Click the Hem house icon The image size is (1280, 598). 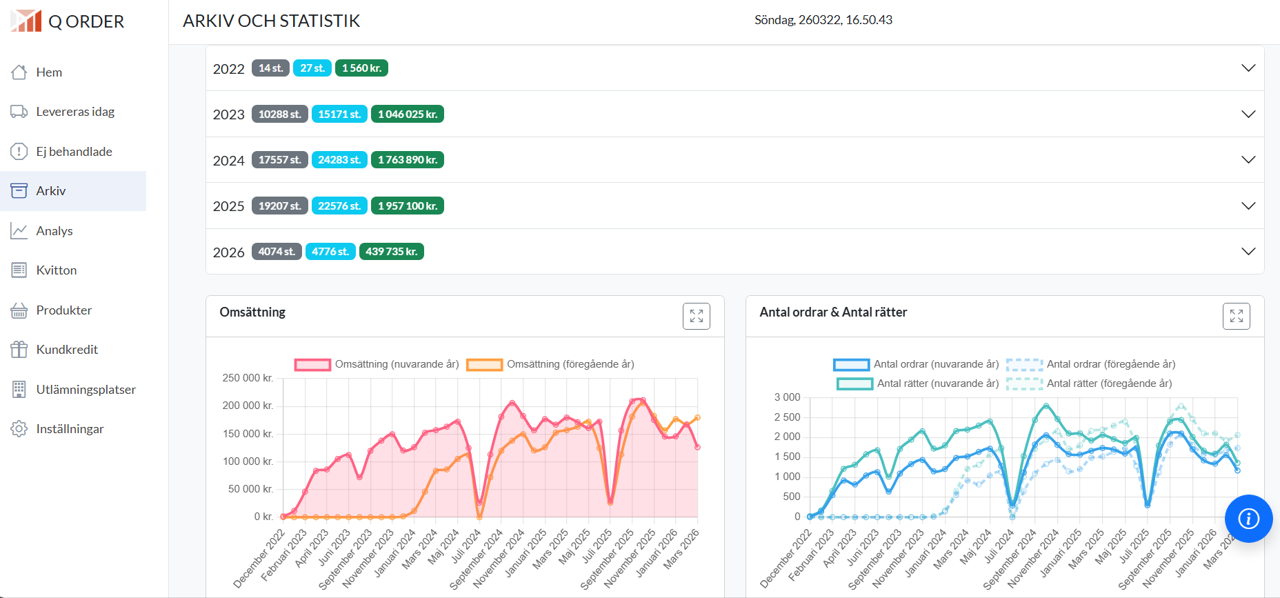pyautogui.click(x=18, y=72)
